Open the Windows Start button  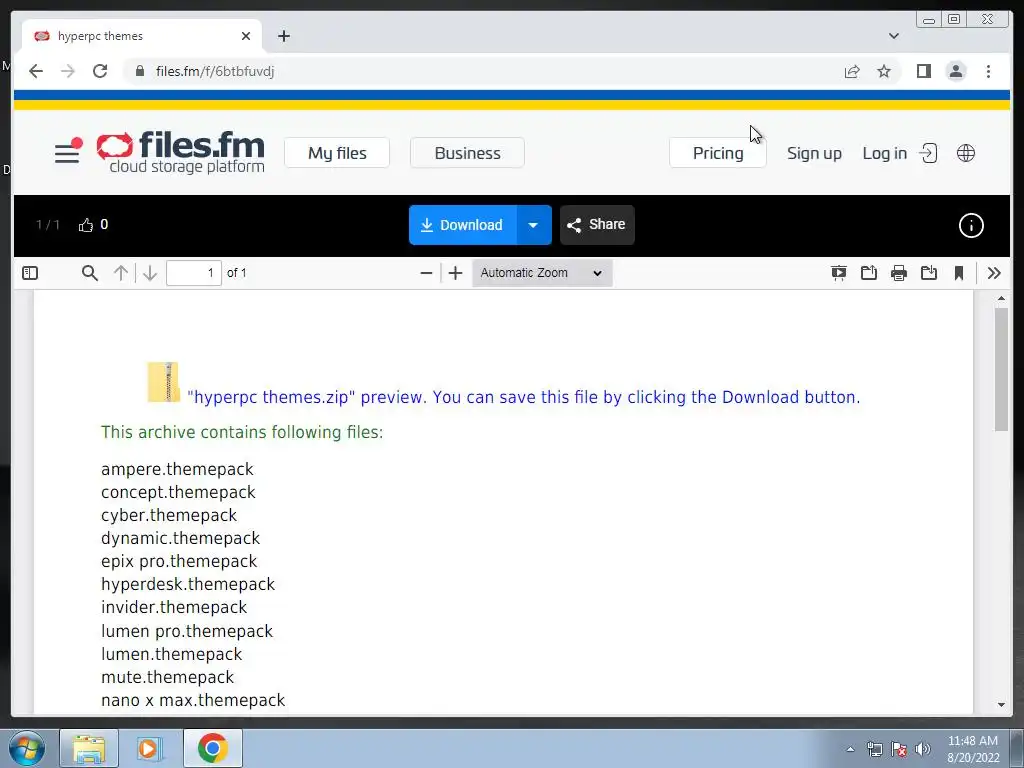[26, 748]
